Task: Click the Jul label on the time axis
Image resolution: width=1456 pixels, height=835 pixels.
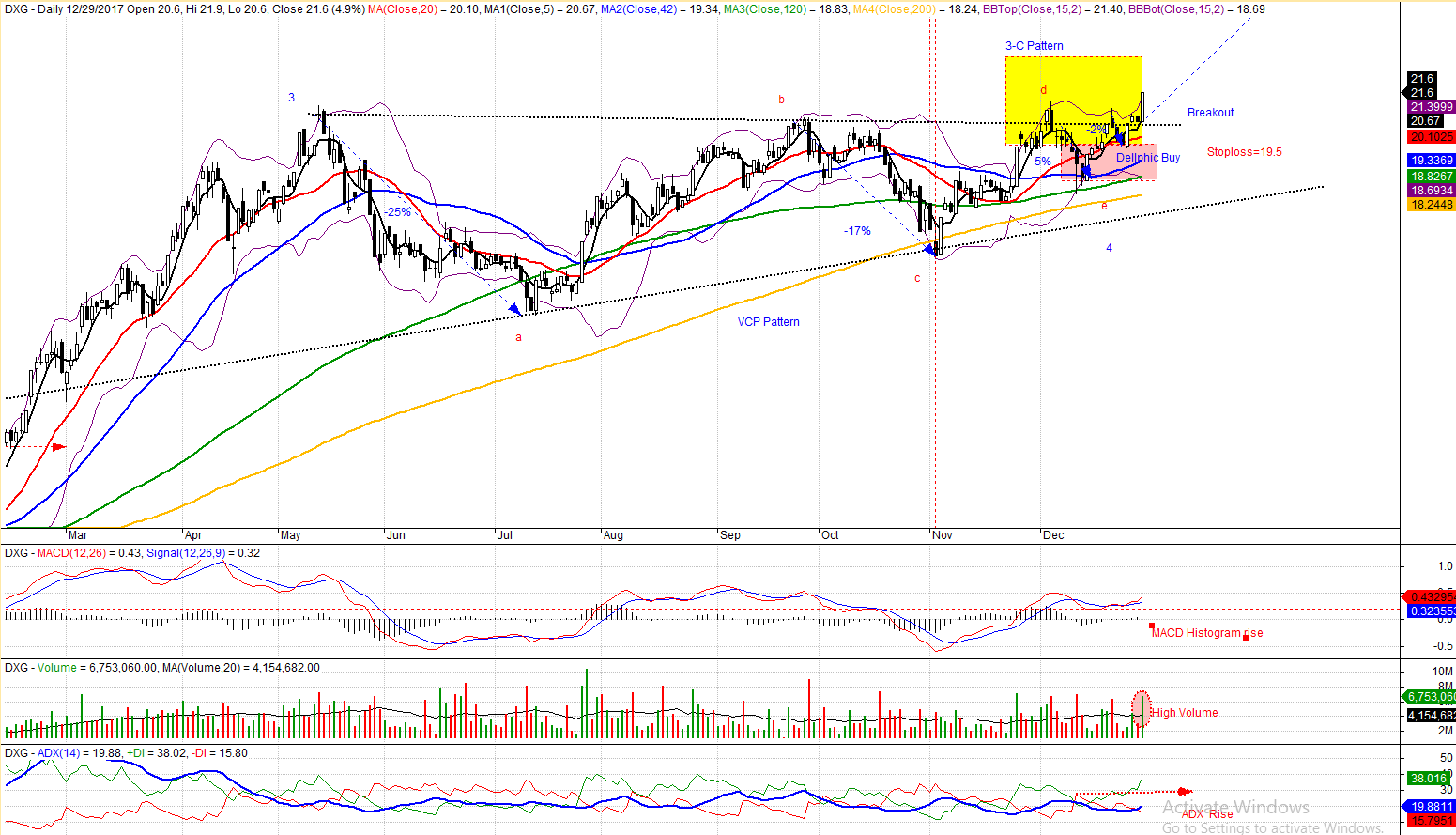Action: coord(505,535)
